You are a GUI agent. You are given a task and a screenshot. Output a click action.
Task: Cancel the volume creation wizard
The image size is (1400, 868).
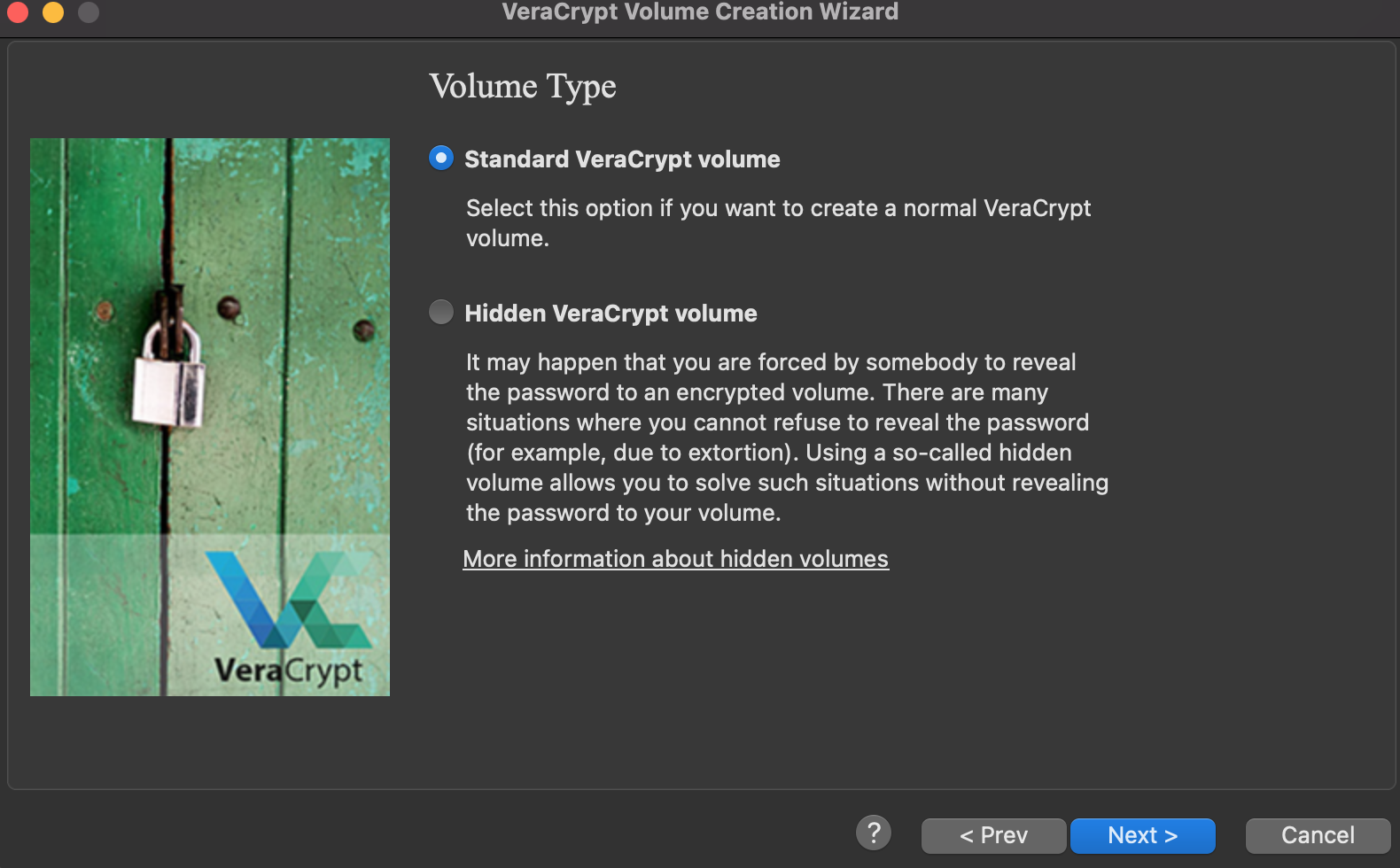click(x=1318, y=835)
